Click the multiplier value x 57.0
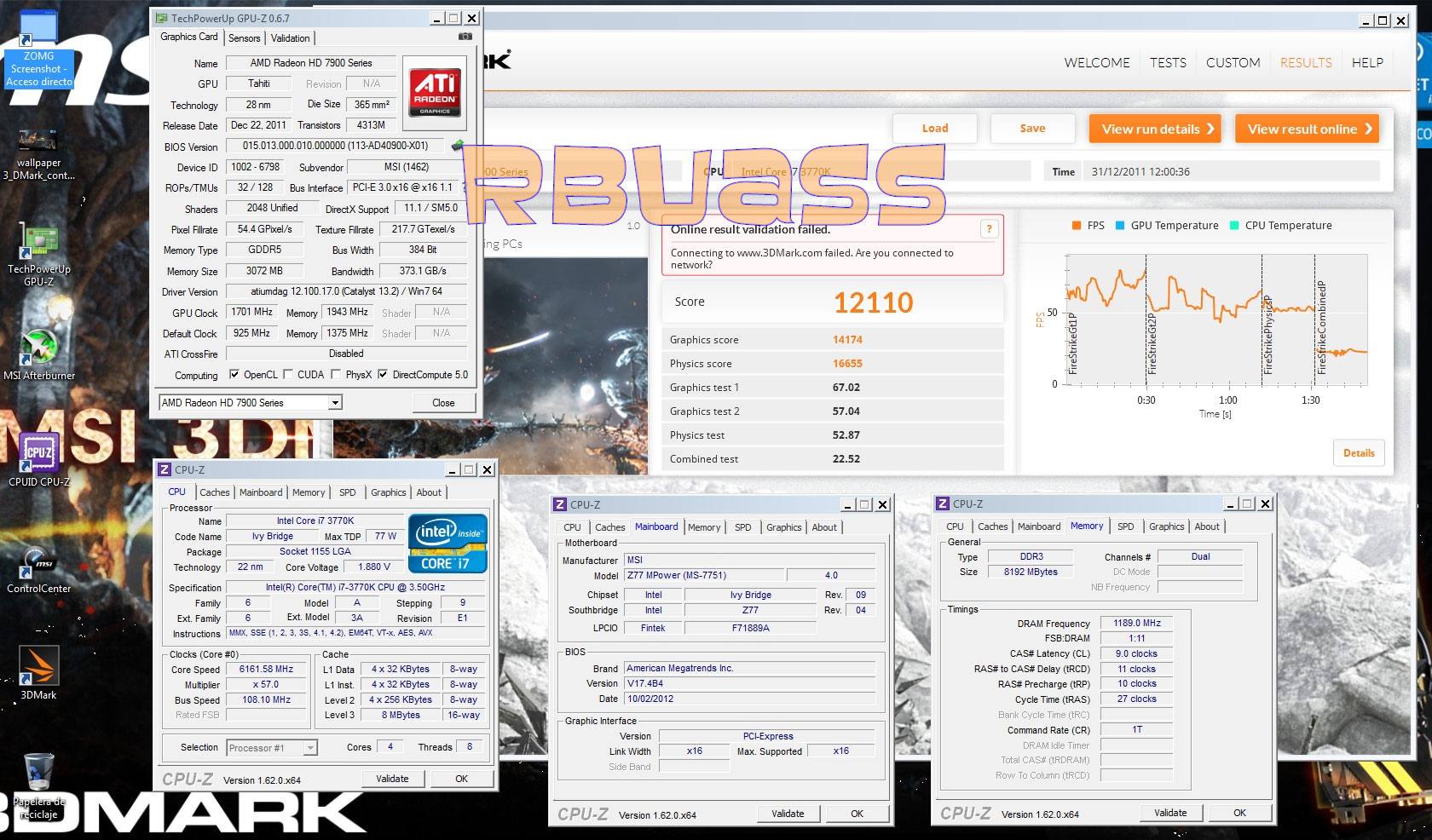The width and height of the screenshot is (1432, 840). [x=266, y=685]
